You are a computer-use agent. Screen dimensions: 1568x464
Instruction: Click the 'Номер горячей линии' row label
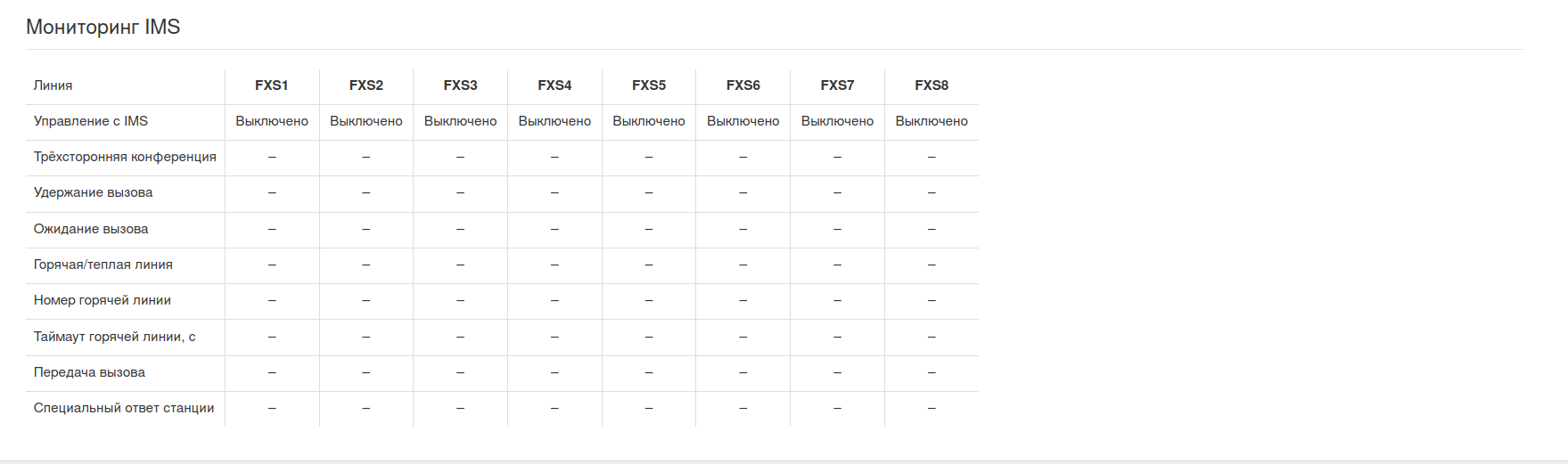point(103,300)
